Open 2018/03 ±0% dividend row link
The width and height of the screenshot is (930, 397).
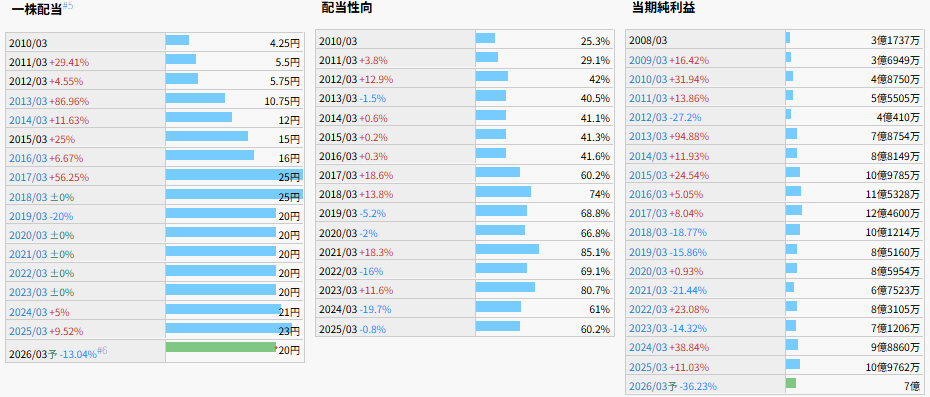click(x=28, y=197)
